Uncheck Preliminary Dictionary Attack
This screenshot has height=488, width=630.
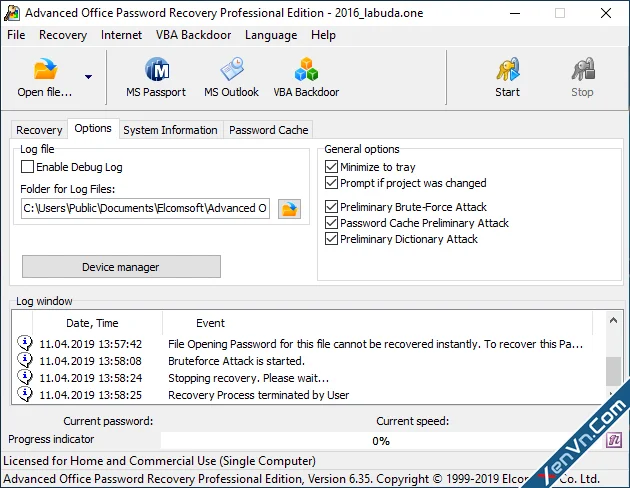tap(331, 239)
